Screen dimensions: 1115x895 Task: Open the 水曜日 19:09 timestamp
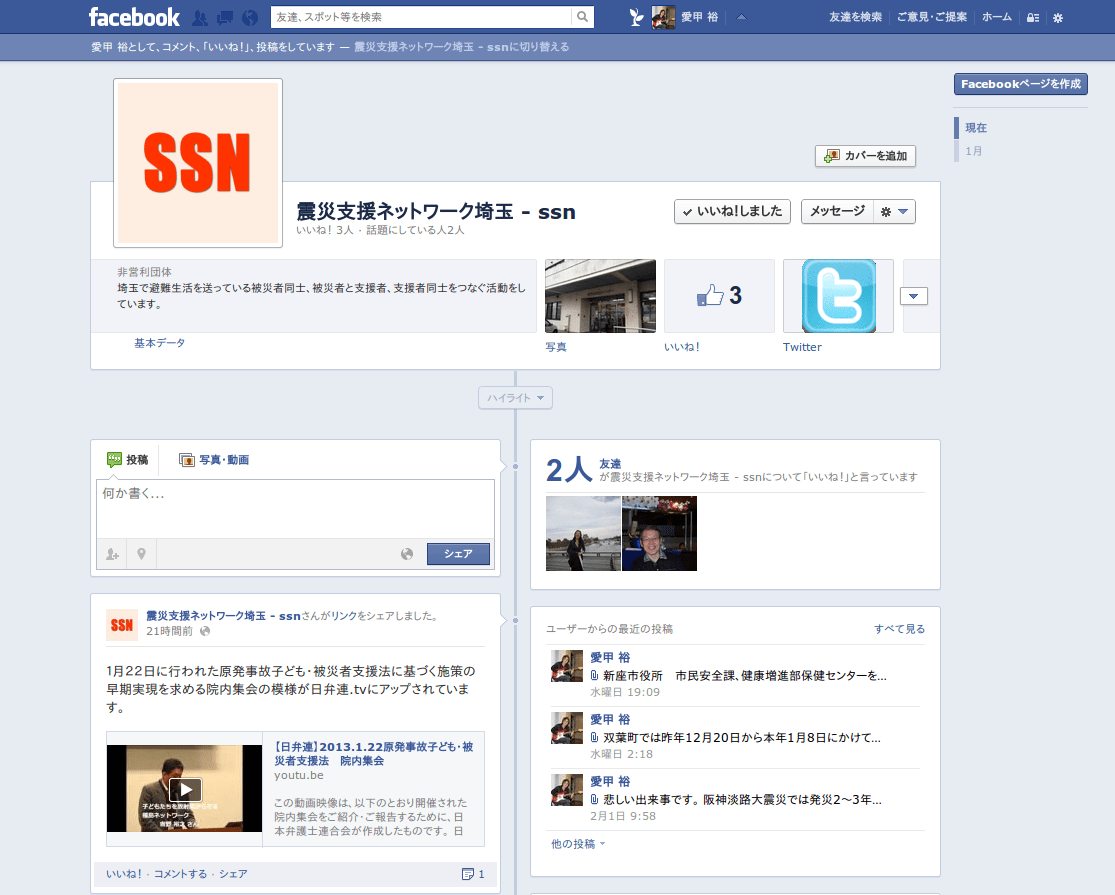coord(625,692)
